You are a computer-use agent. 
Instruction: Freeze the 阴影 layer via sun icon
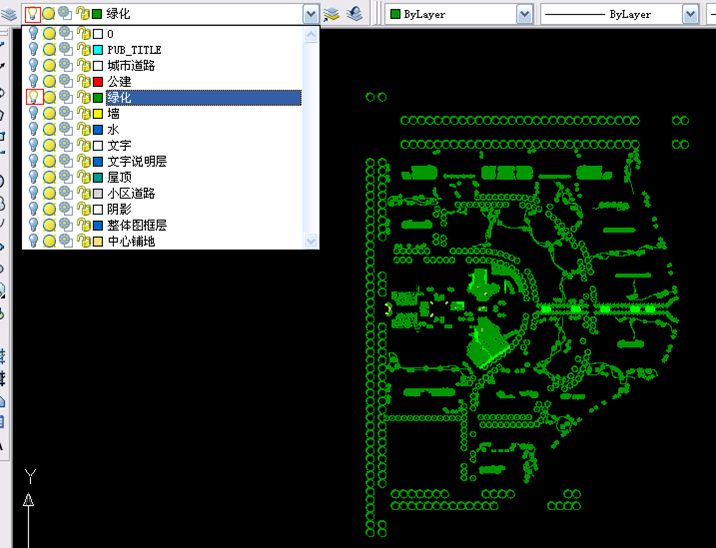[49, 209]
